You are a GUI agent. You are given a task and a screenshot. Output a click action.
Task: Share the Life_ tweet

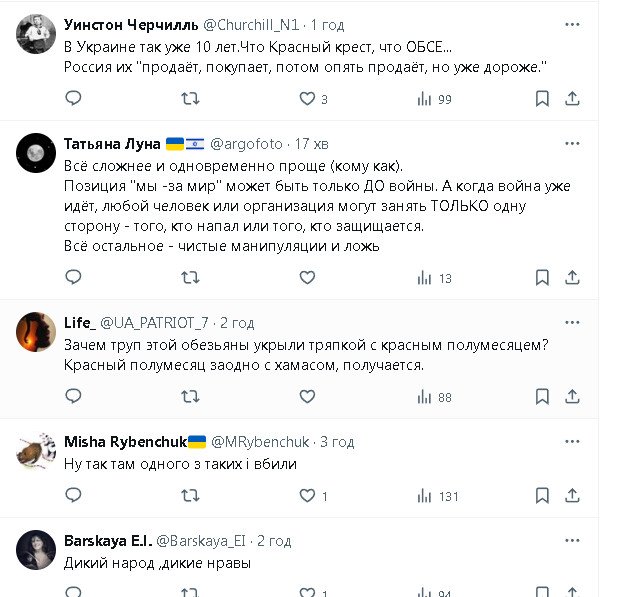573,397
